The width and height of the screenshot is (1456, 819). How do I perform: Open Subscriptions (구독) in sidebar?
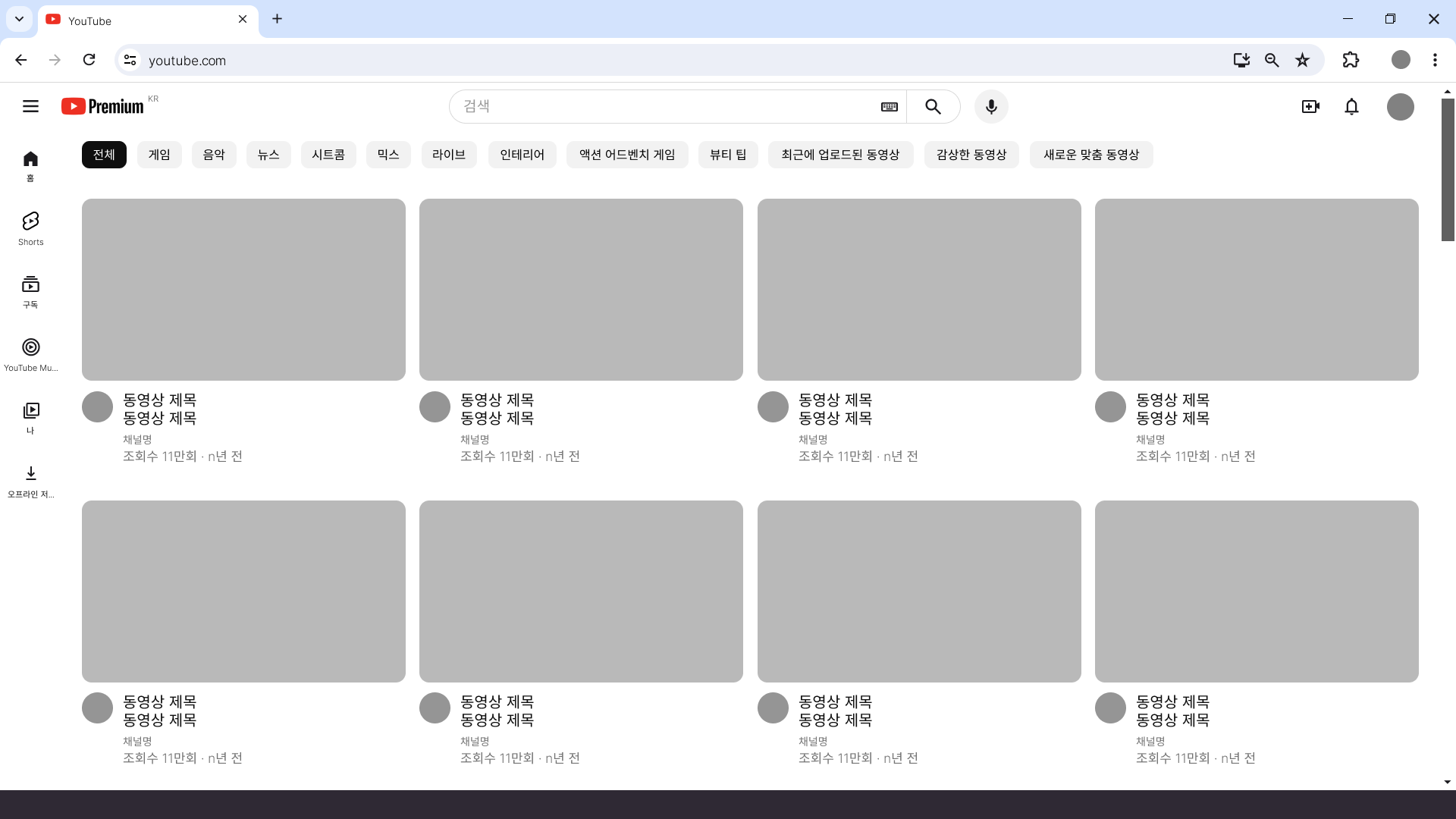(x=30, y=291)
